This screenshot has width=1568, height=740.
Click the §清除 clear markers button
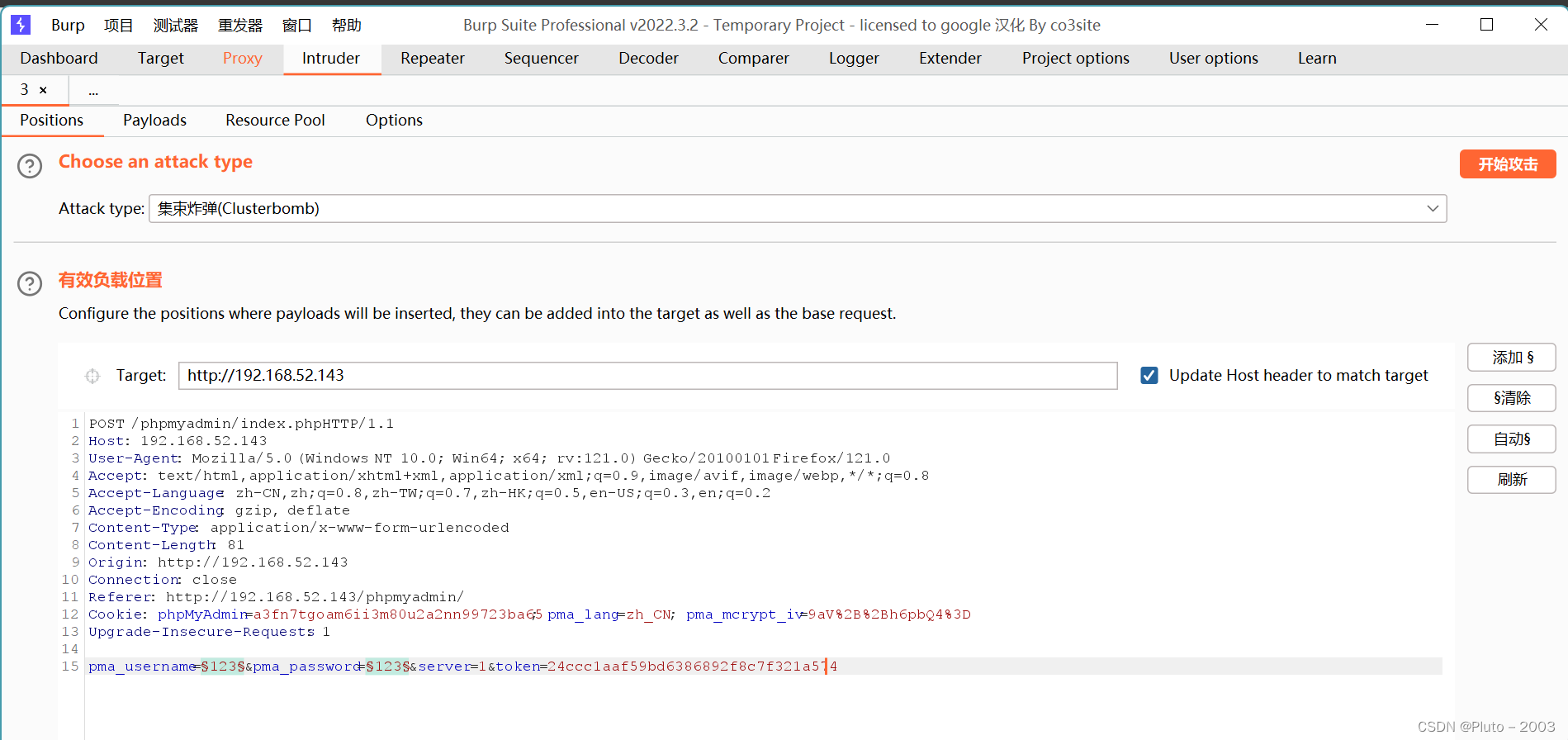[x=1511, y=398]
